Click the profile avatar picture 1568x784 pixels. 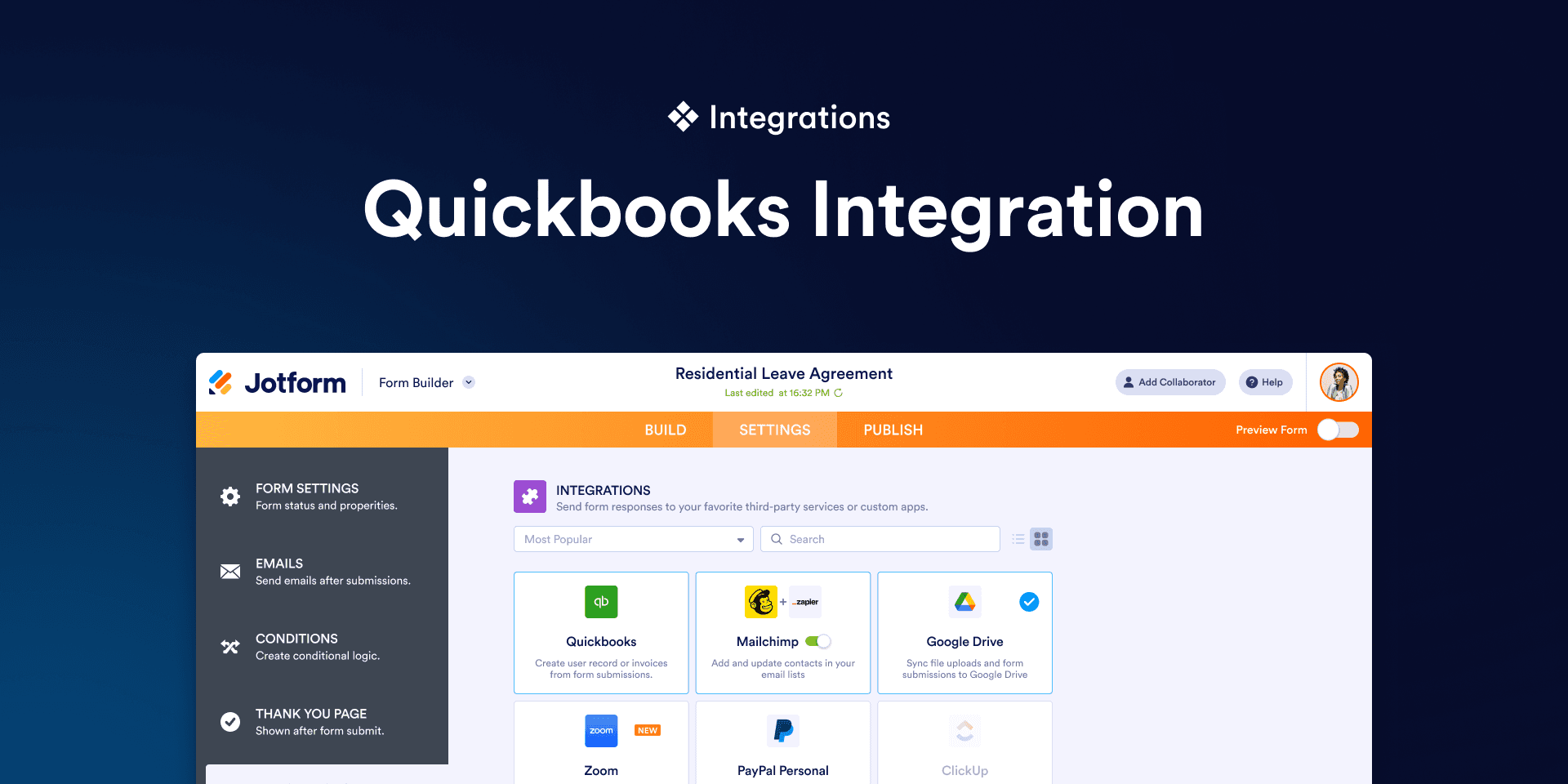coord(1339,381)
